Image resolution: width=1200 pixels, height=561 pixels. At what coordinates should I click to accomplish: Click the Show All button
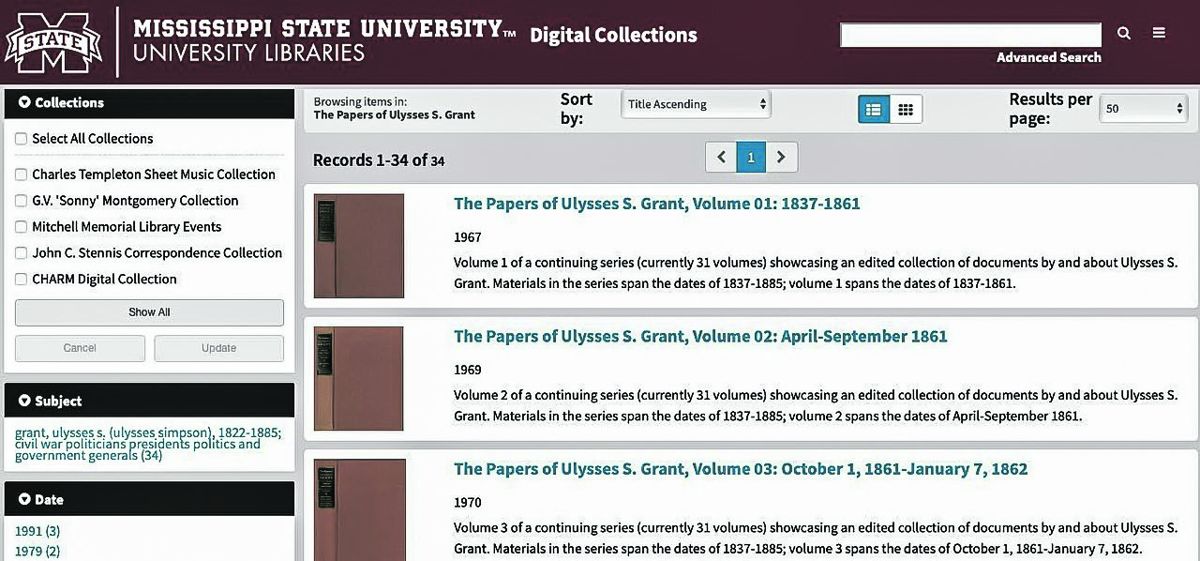tap(149, 312)
